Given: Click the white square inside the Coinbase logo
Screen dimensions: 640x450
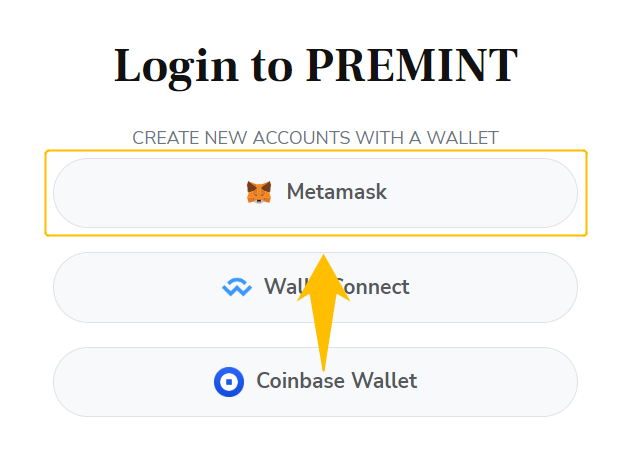Looking at the screenshot, I should 229,382.
